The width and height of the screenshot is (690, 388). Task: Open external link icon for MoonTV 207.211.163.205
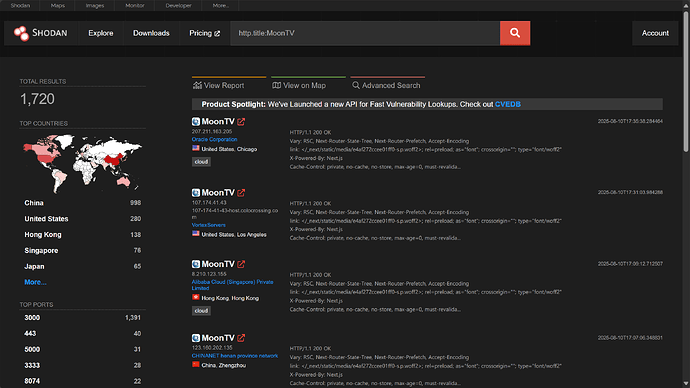coord(241,122)
